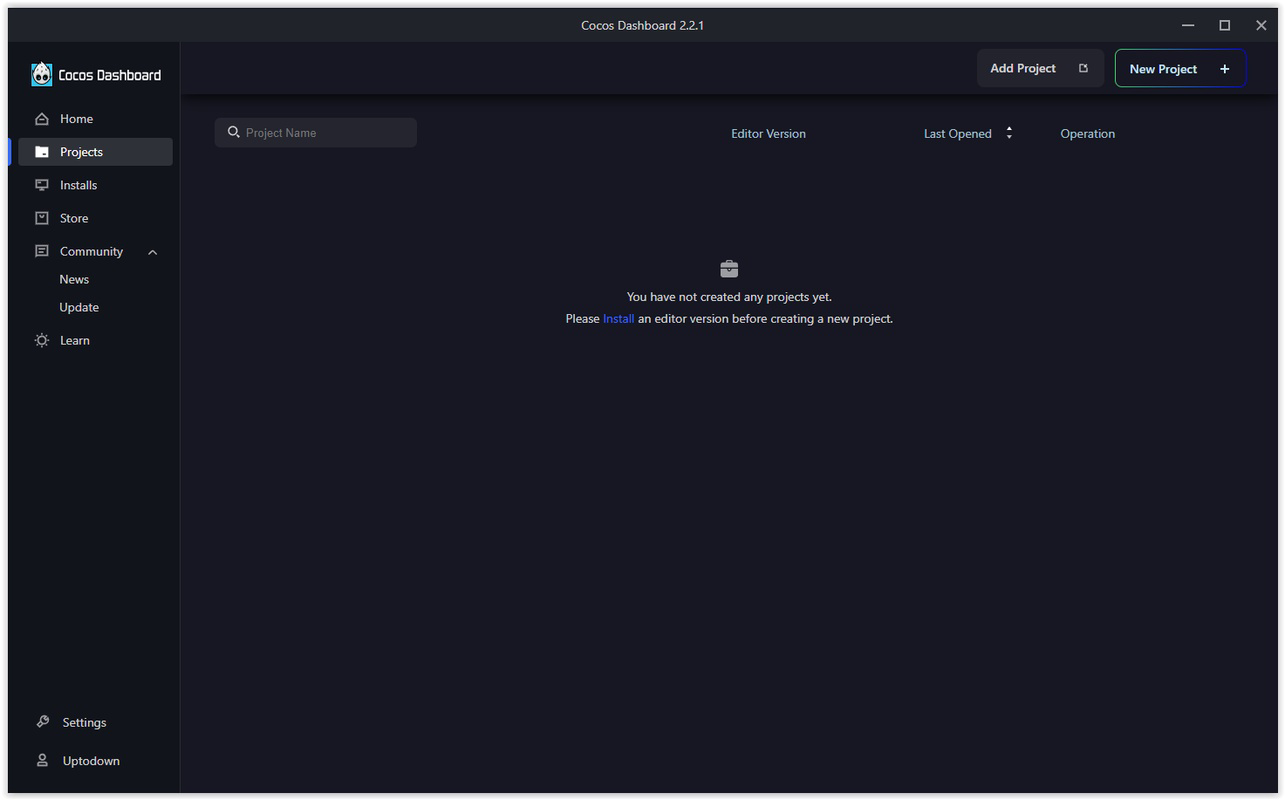This screenshot has width=1285, height=800.
Task: Click the Installs monitor icon
Action: pos(42,185)
